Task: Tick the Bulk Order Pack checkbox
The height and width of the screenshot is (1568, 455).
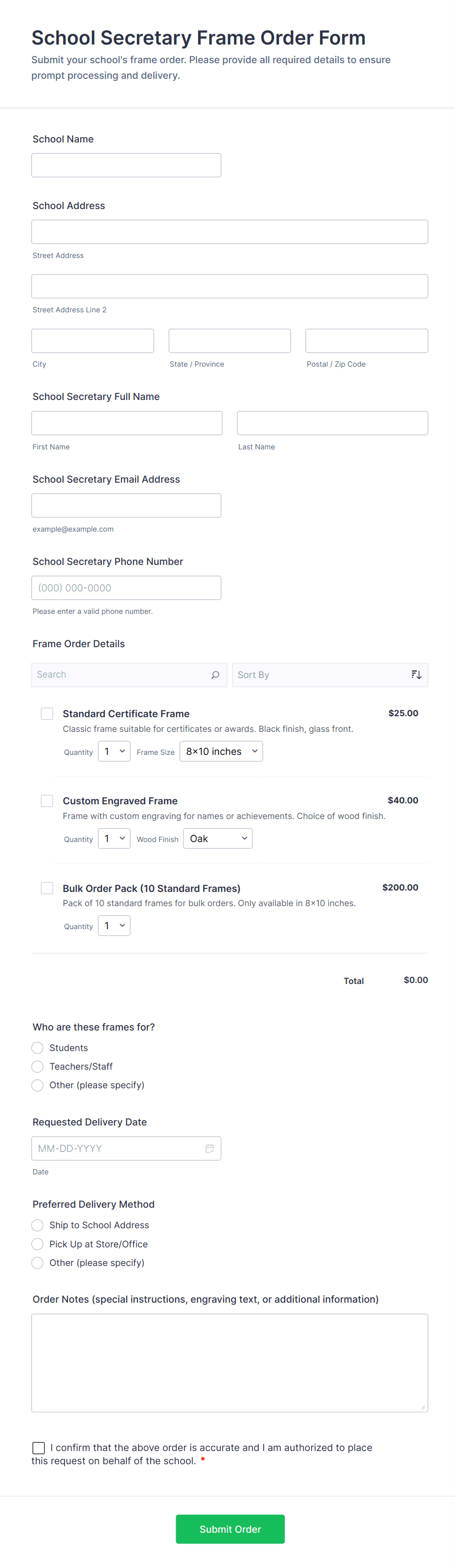Action: click(47, 888)
